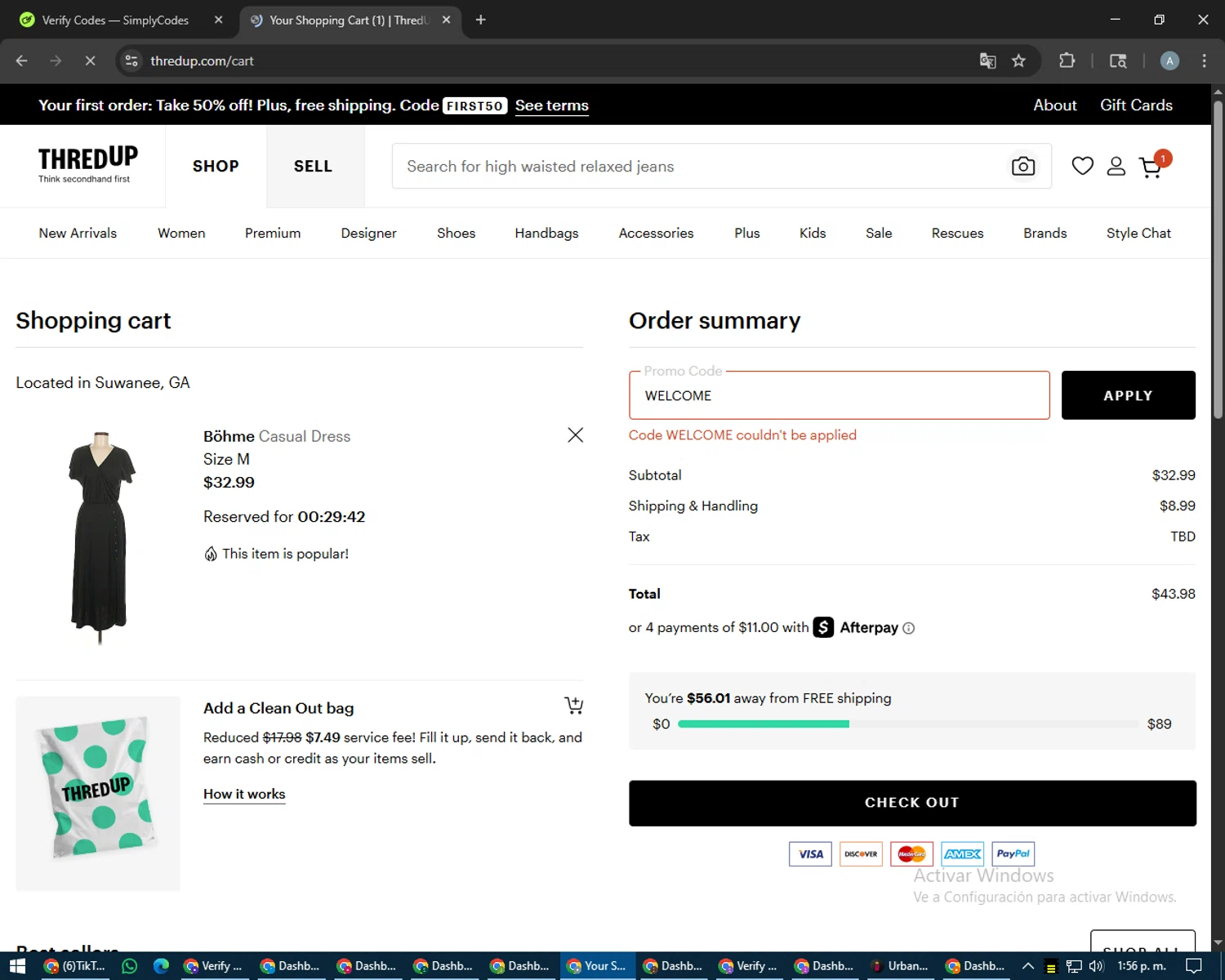Open favorites heart icon
This screenshot has height=980, width=1225.
point(1082,166)
